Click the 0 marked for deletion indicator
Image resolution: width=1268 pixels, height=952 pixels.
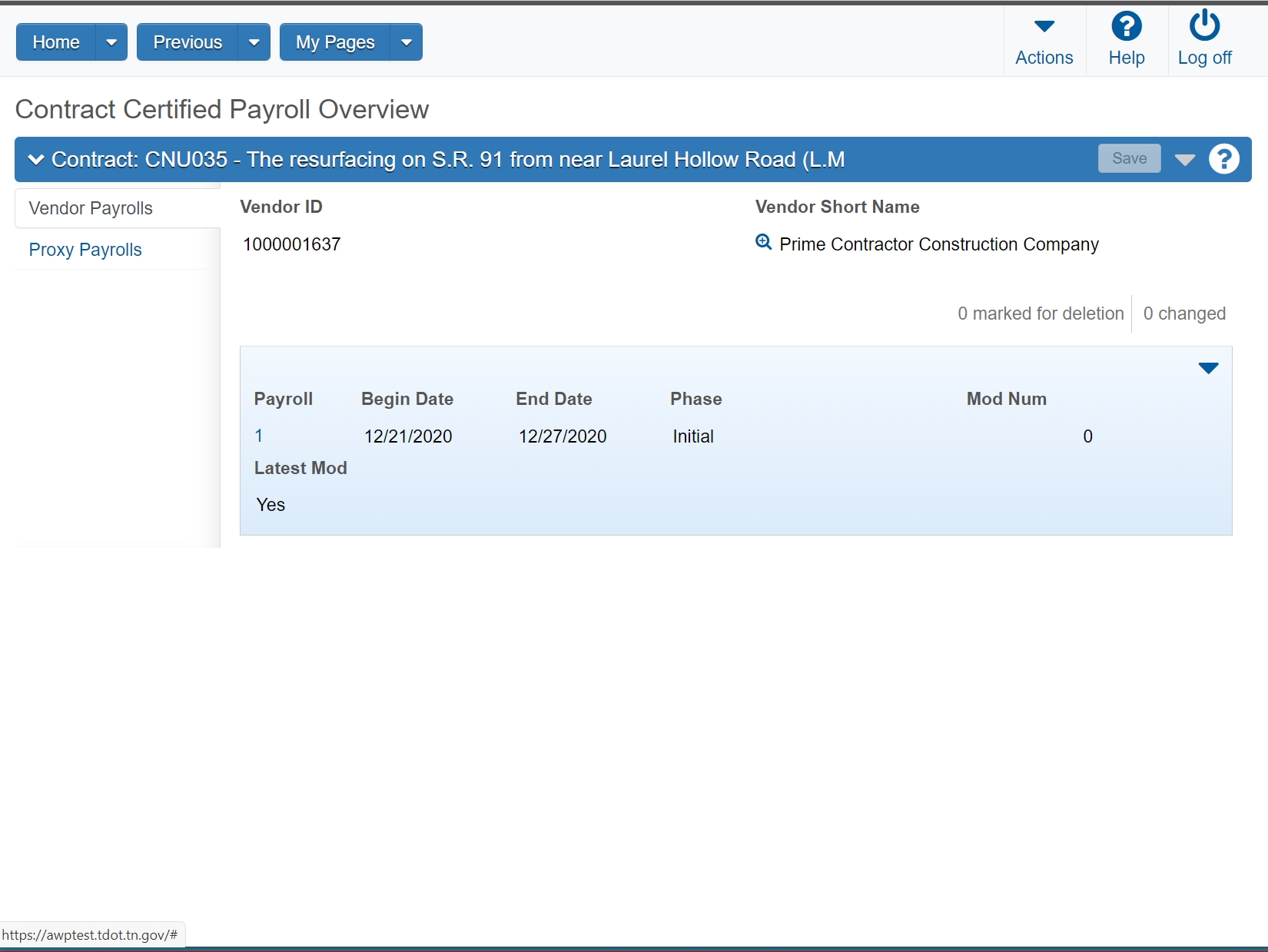pyautogui.click(x=1041, y=313)
